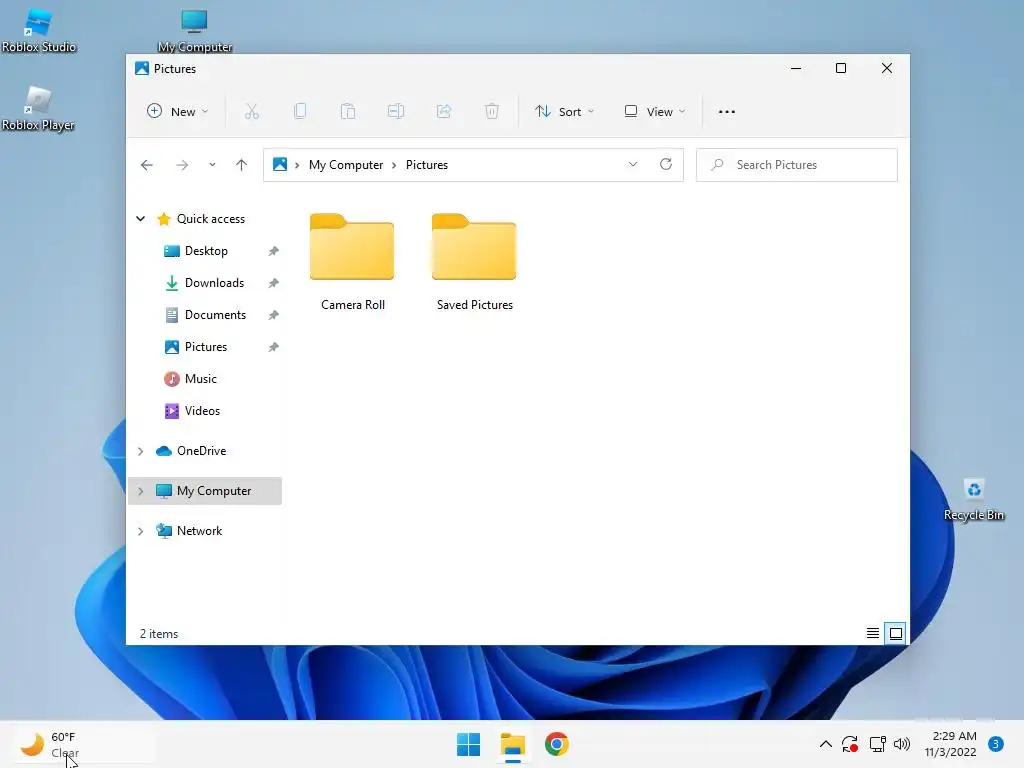Click the 2 items status text

click(x=159, y=633)
